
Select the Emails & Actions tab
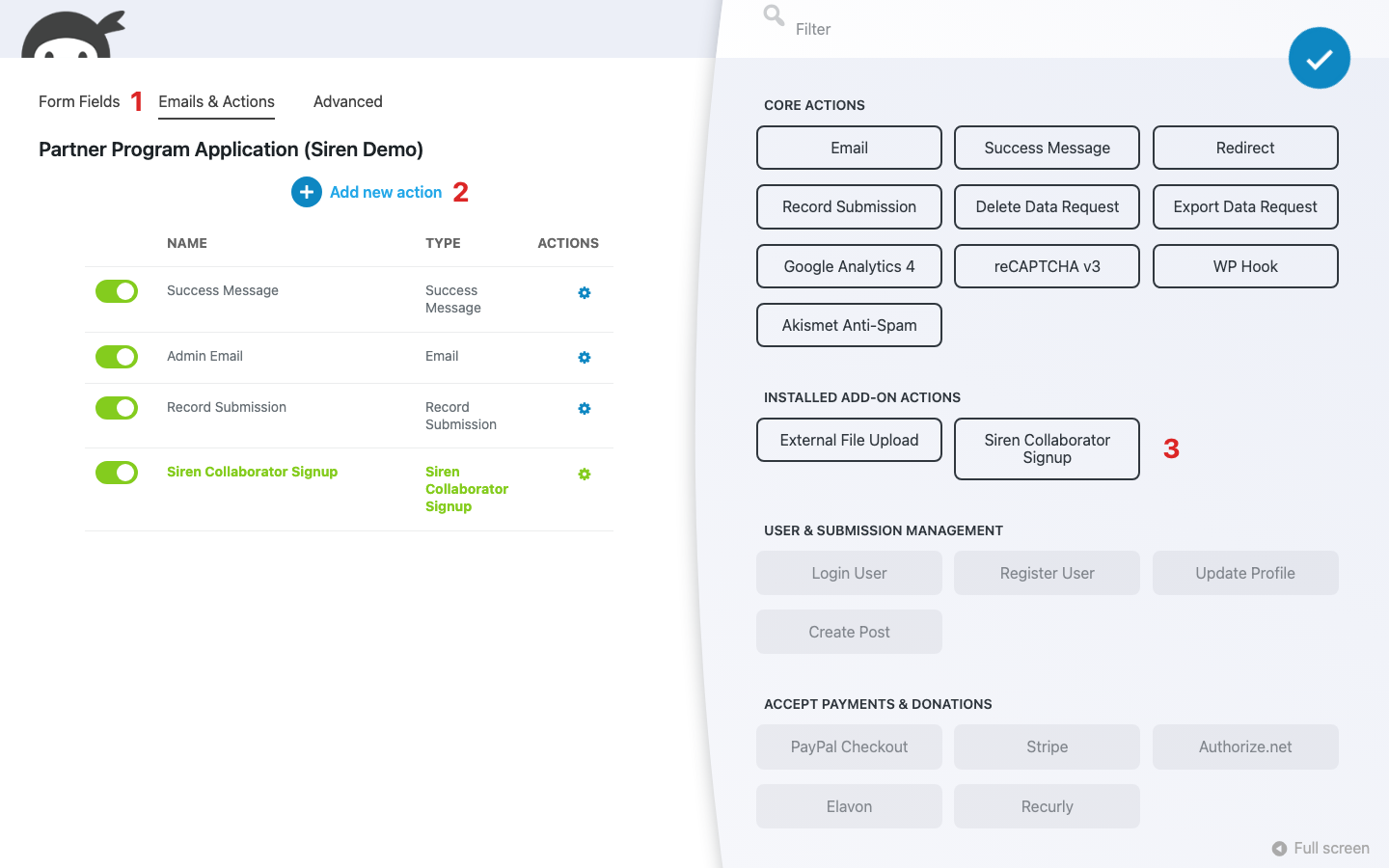click(x=216, y=101)
